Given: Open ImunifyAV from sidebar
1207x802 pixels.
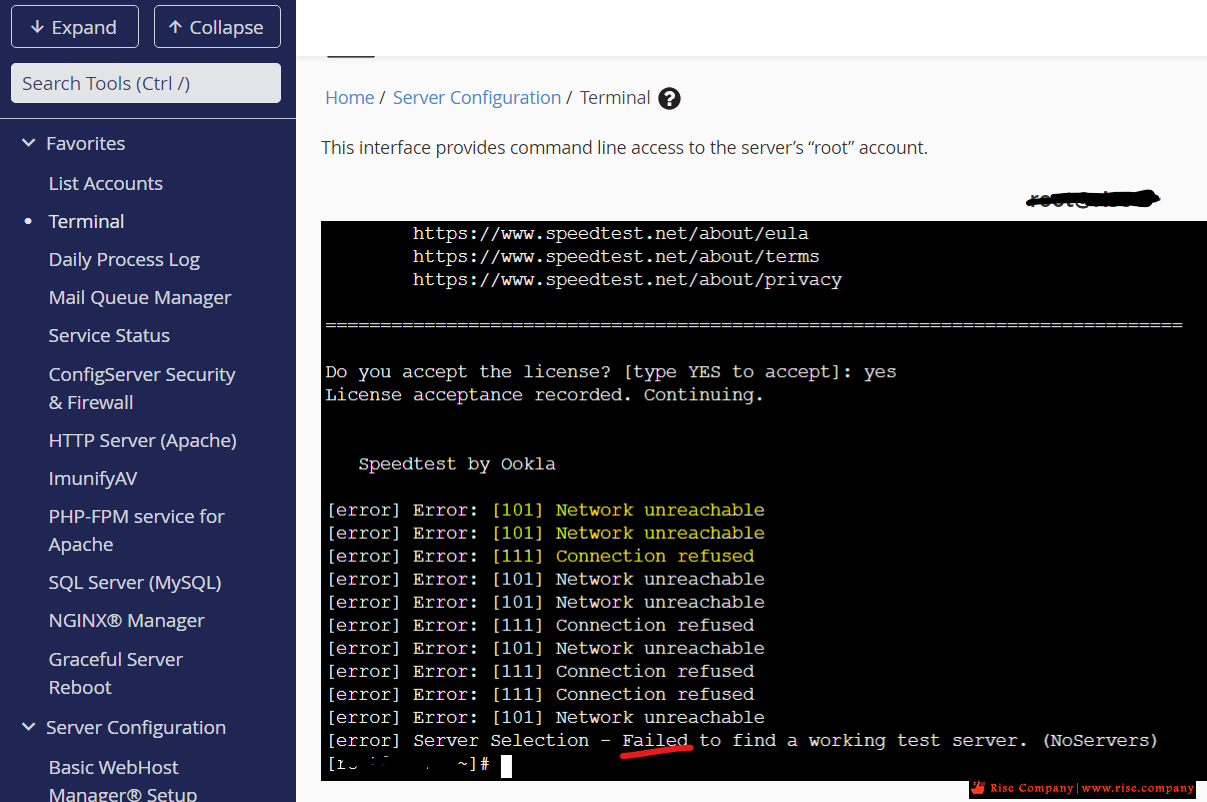Looking at the screenshot, I should (93, 478).
